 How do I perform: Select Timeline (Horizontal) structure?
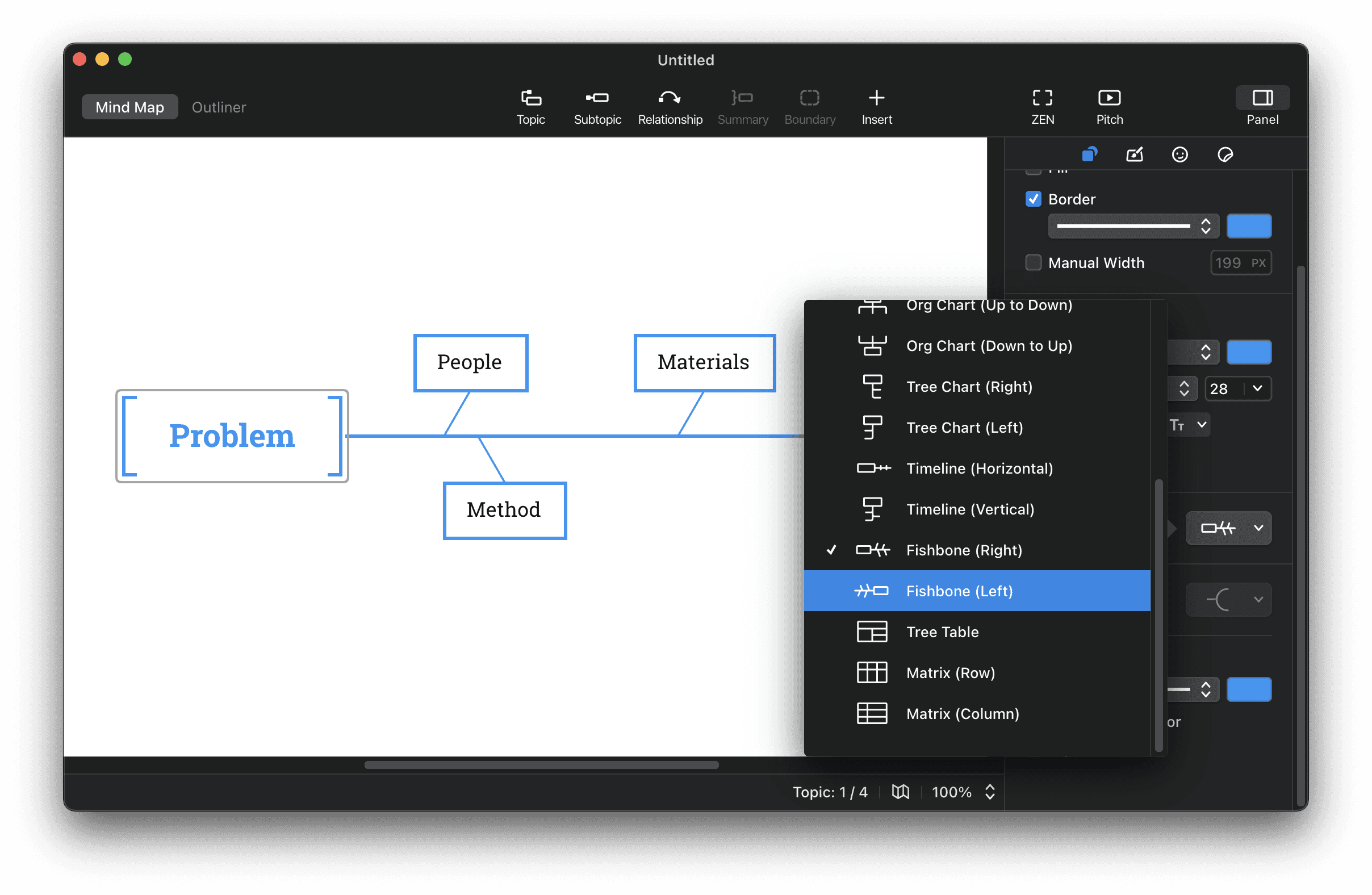[977, 469]
